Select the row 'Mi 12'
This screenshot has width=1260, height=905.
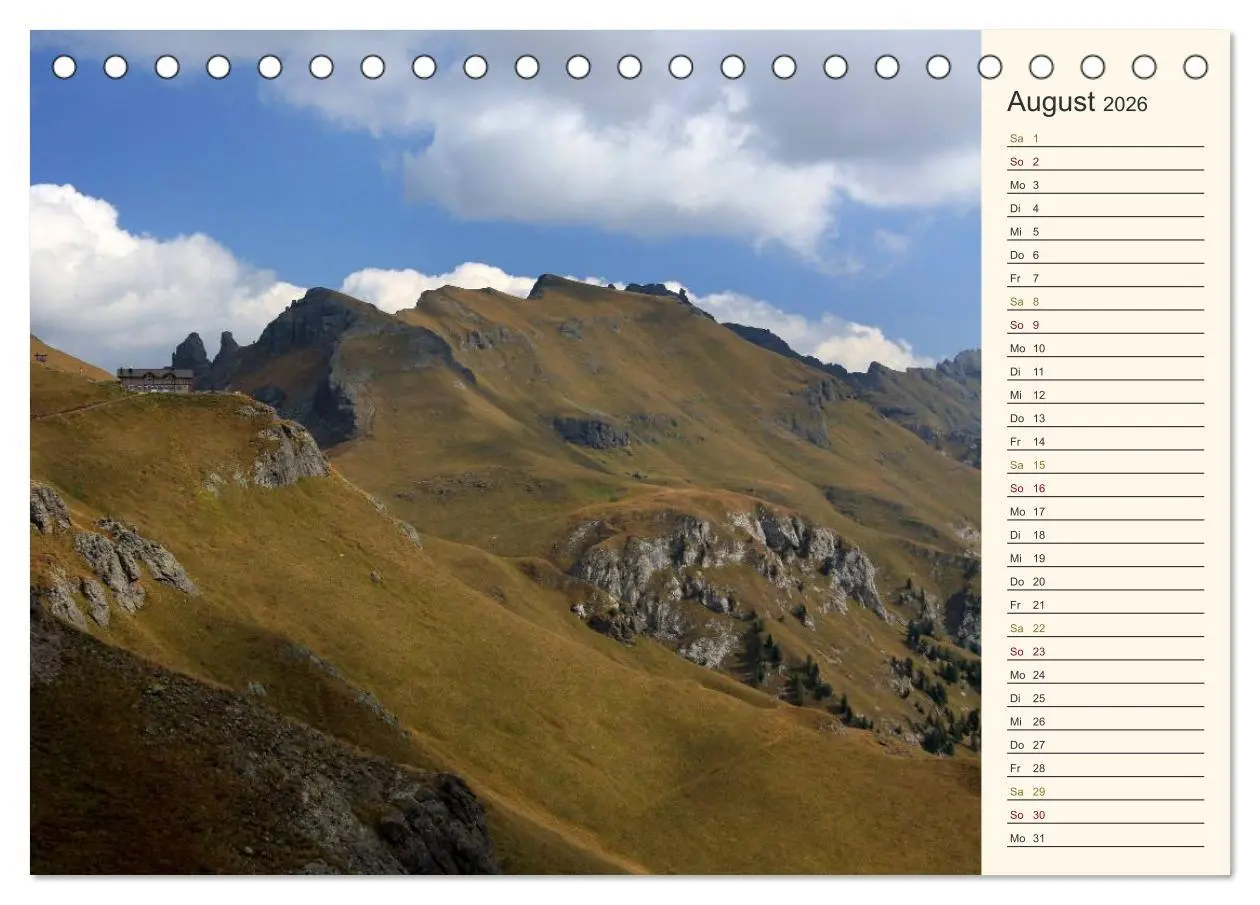tap(1105, 395)
